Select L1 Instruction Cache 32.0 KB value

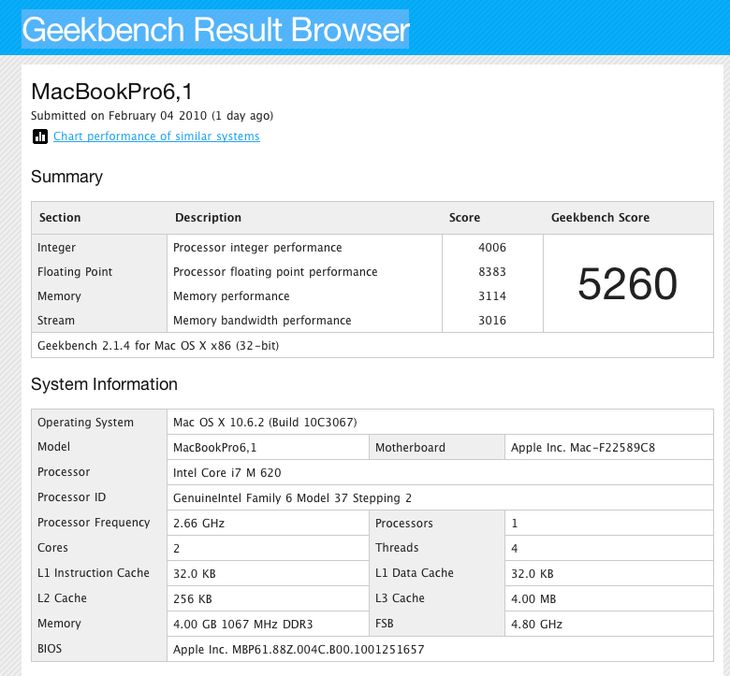(x=195, y=574)
